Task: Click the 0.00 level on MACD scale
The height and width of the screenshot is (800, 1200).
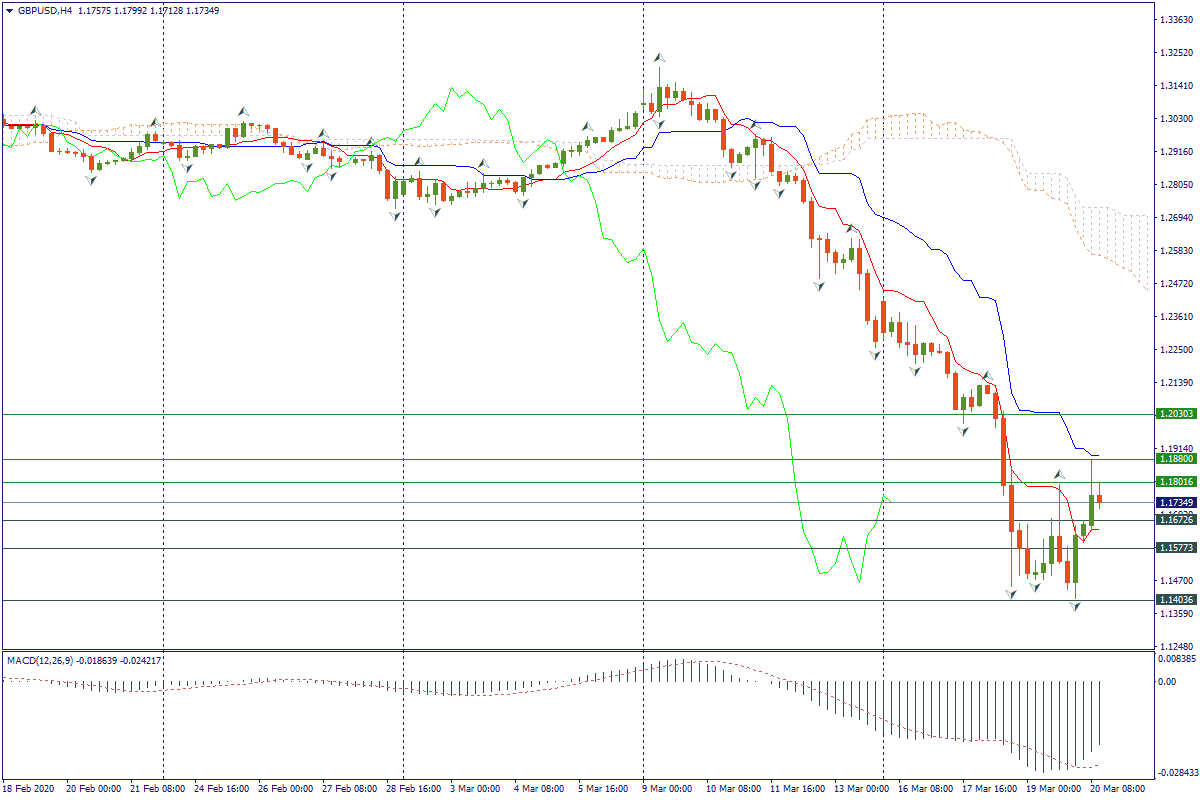Action: coord(1166,682)
